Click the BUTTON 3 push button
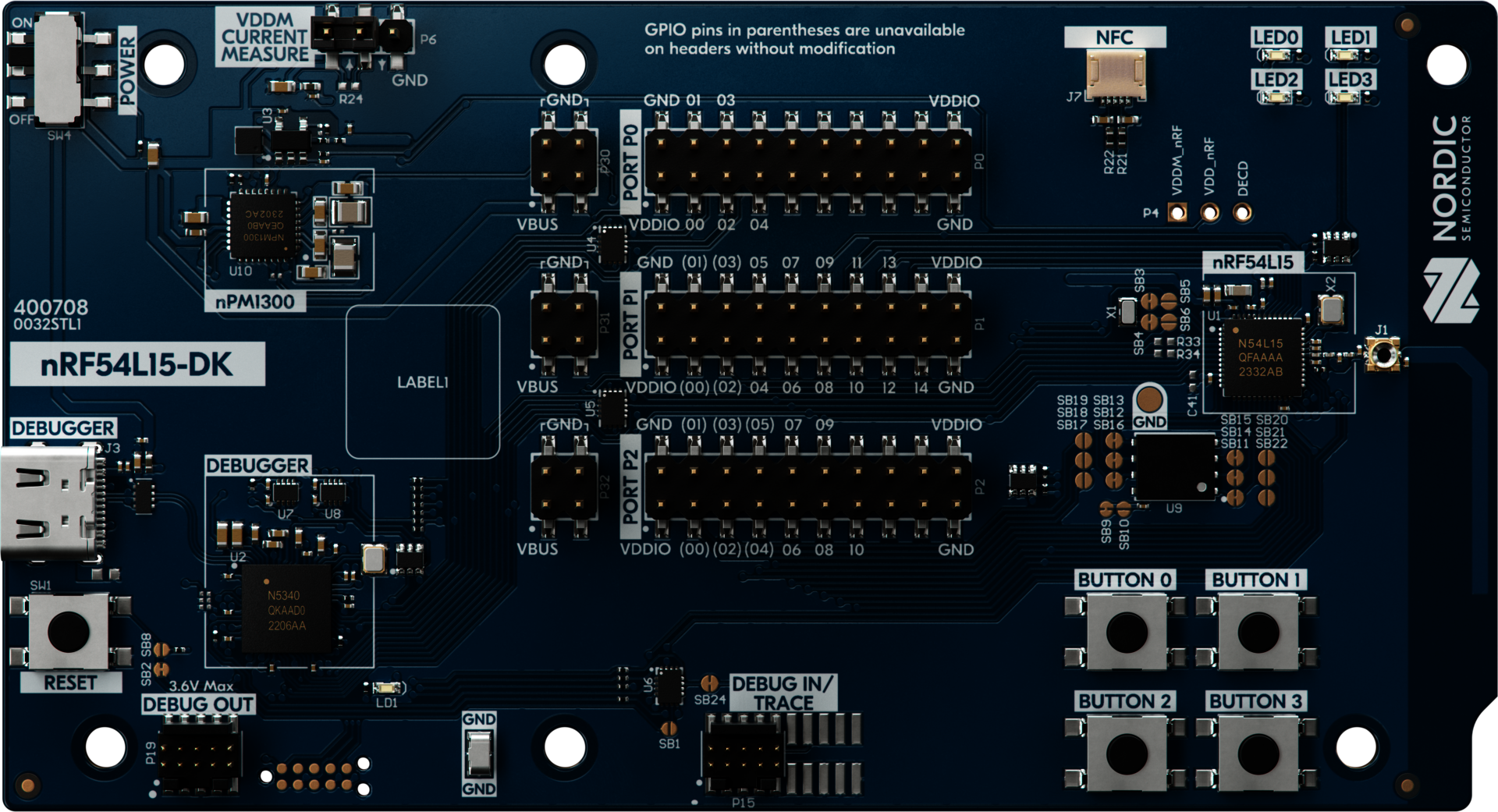Image resolution: width=1498 pixels, height=812 pixels. tap(1257, 753)
